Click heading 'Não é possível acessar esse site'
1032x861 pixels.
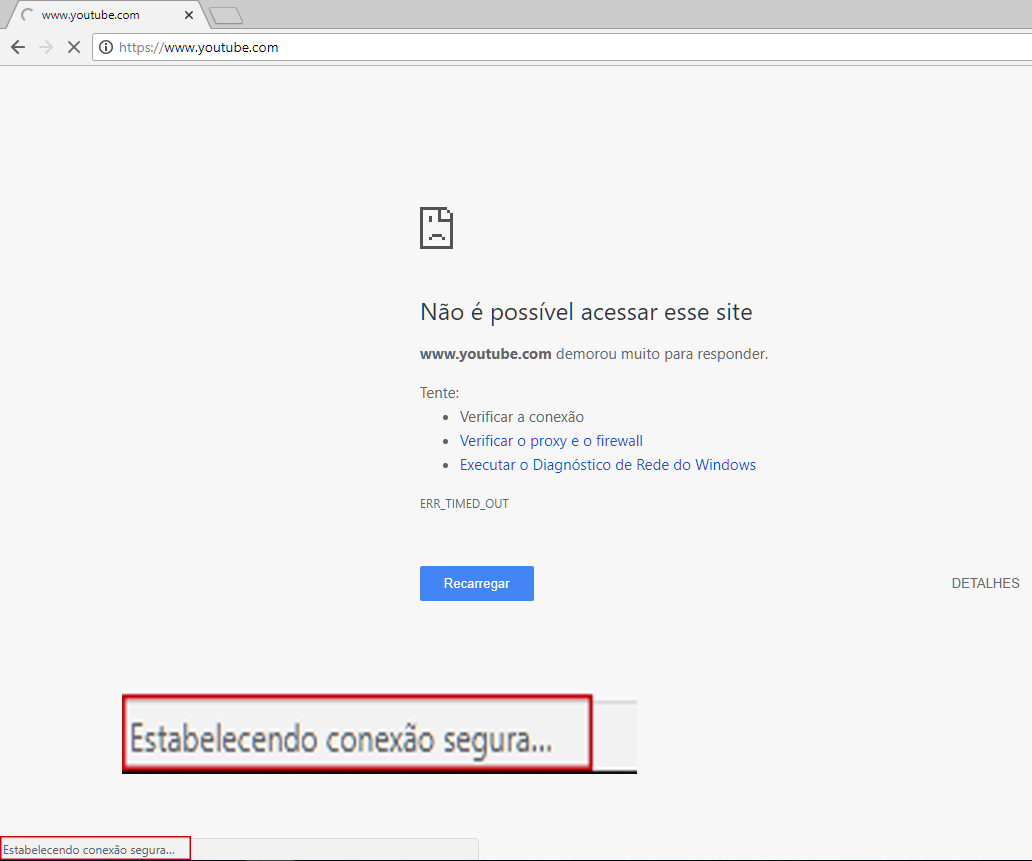tap(586, 312)
